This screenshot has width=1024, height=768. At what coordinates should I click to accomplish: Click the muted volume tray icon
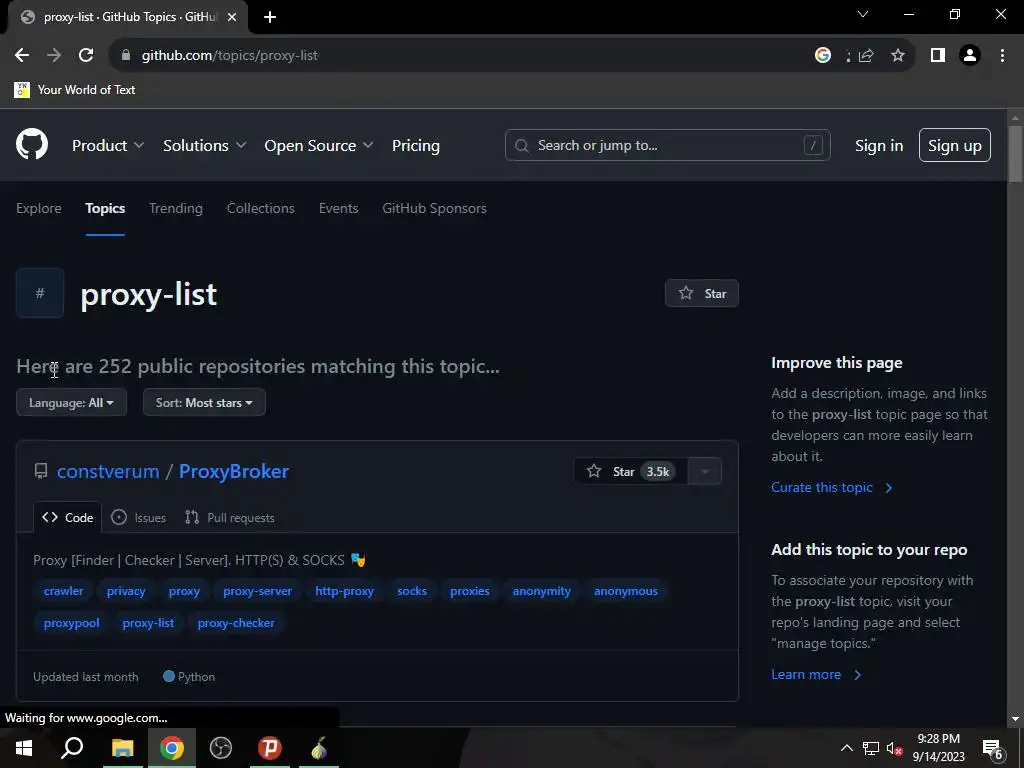coord(894,748)
